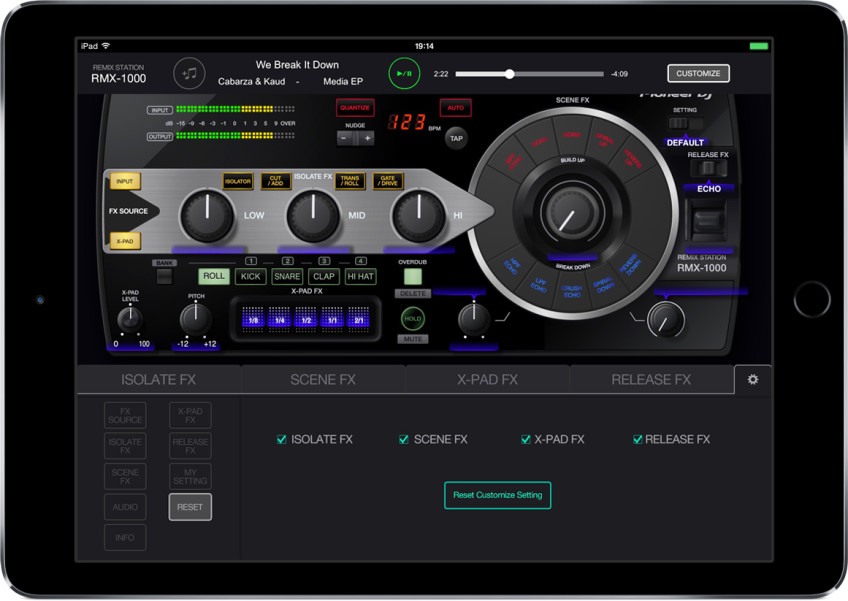848x601 pixels.
Task: Trigger the KICK pad button
Action: pyautogui.click(x=250, y=276)
